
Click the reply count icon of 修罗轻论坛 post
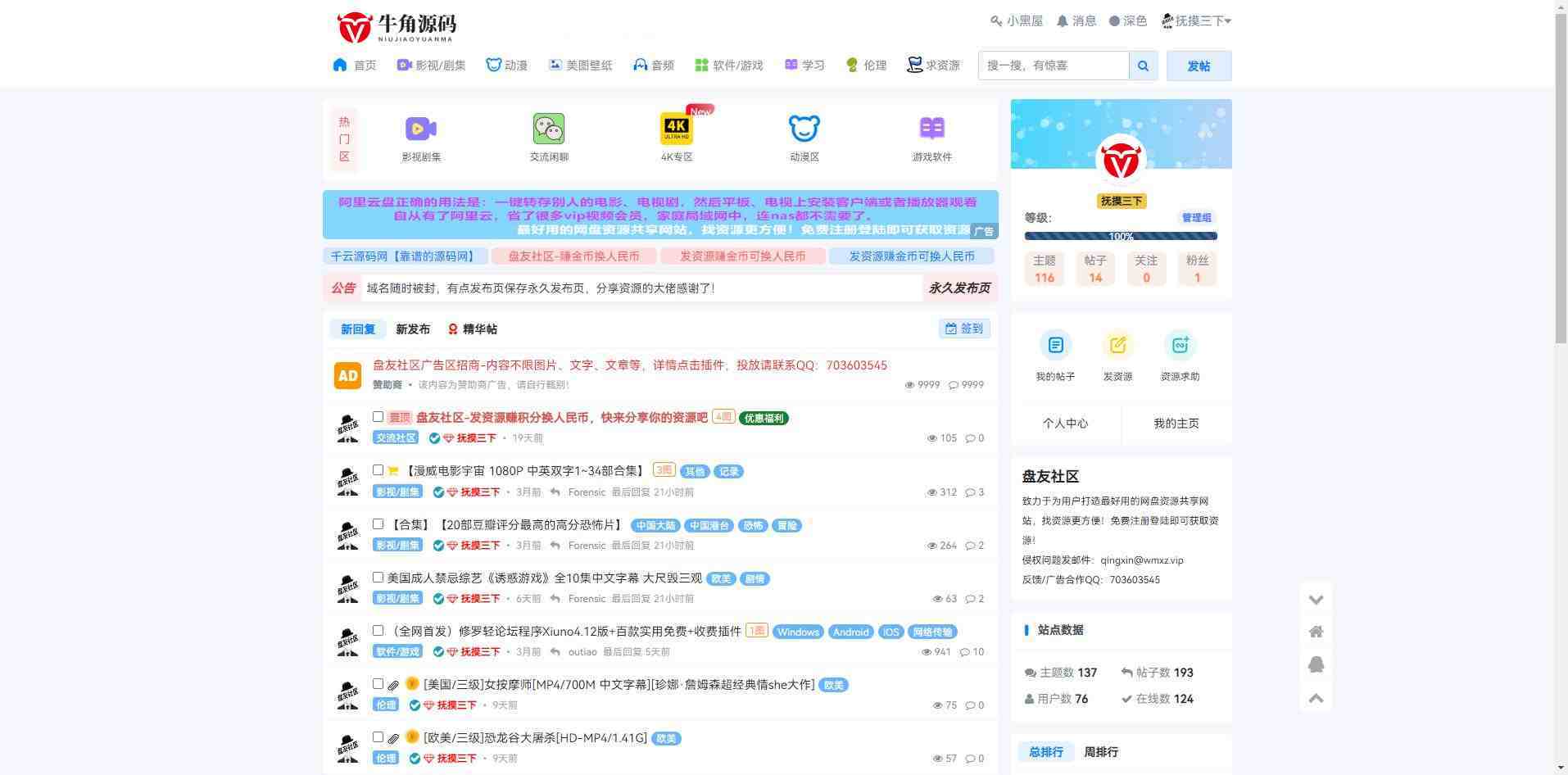(x=966, y=652)
